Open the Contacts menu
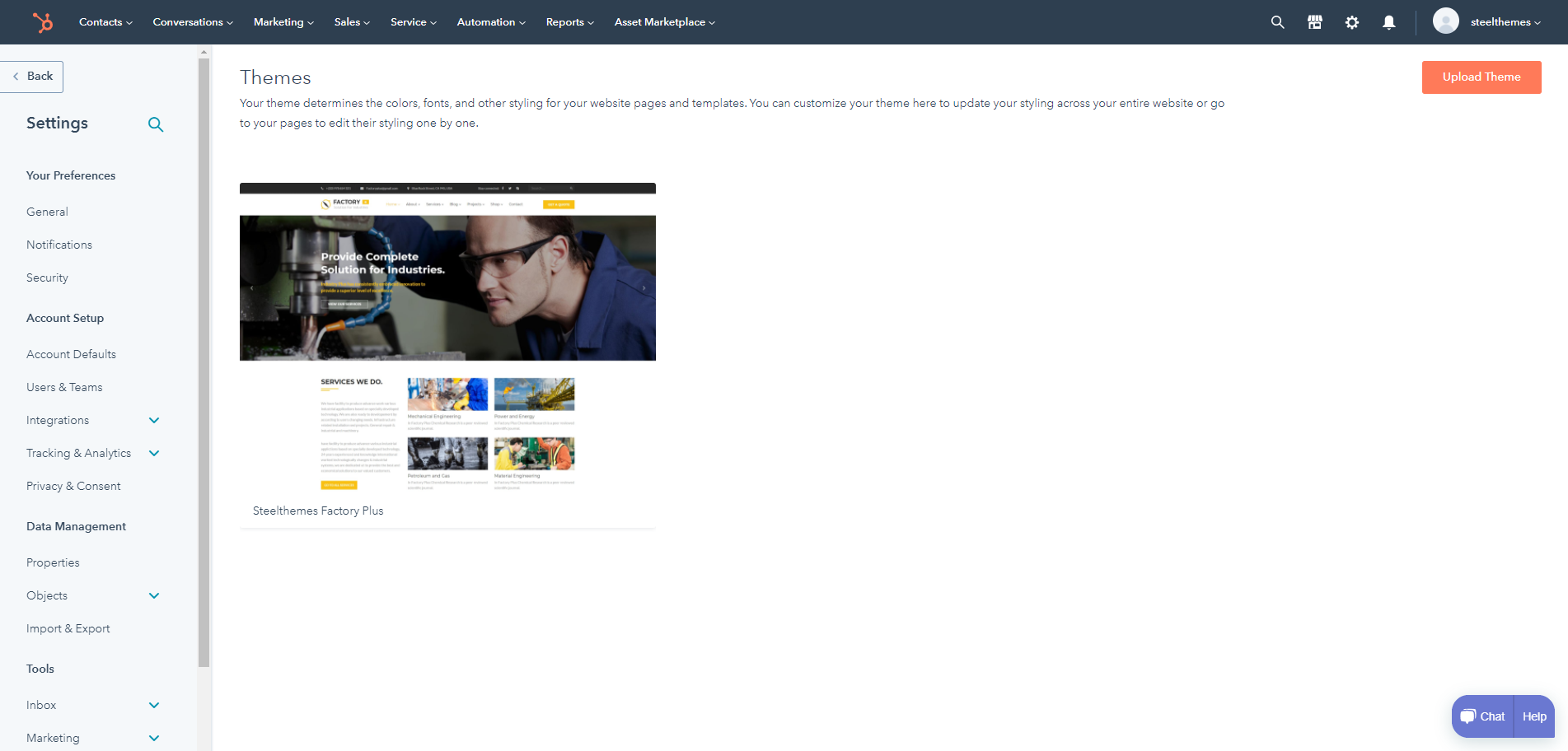Screen dimensions: 1568x751 (x=105, y=22)
